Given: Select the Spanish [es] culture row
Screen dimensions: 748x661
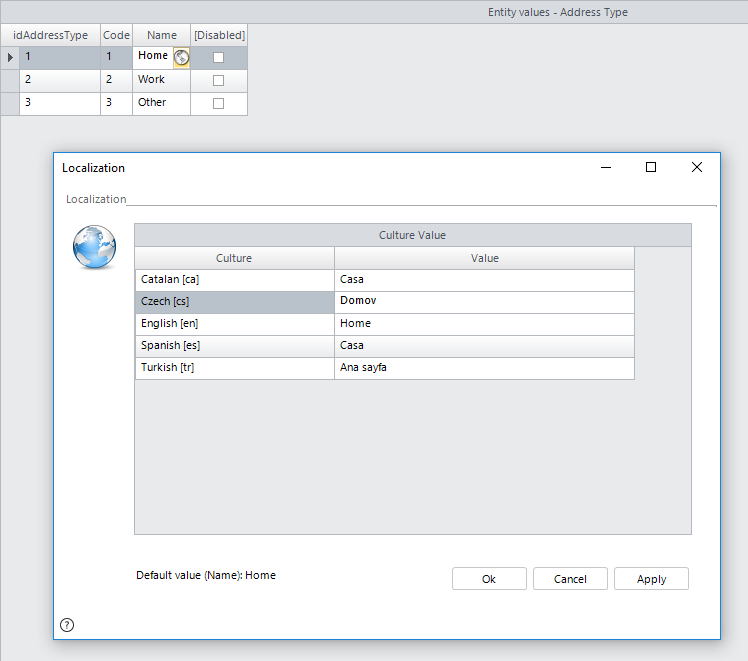Looking at the screenshot, I should pyautogui.click(x=235, y=346).
